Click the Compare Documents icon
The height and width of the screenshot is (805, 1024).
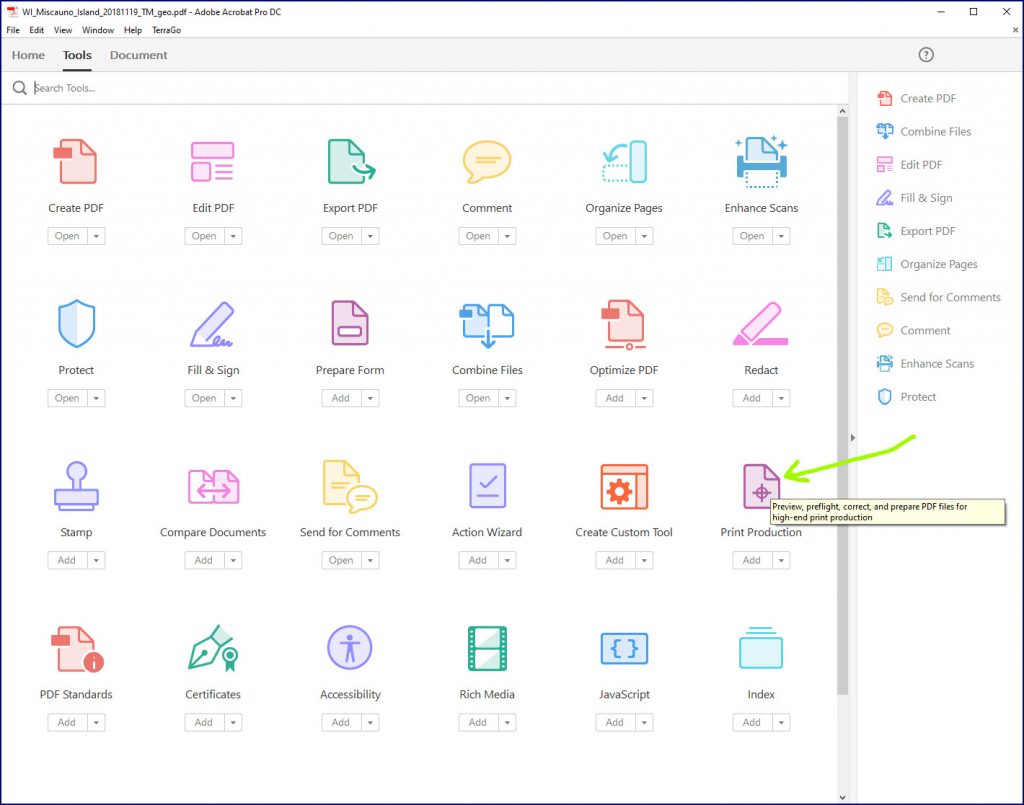coord(213,486)
